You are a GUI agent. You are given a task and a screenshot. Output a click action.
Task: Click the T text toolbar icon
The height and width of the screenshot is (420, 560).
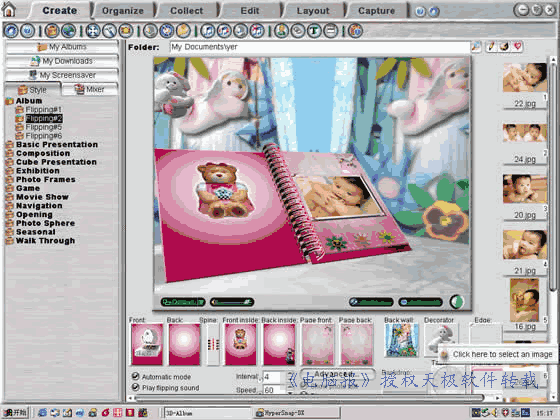click(314, 31)
